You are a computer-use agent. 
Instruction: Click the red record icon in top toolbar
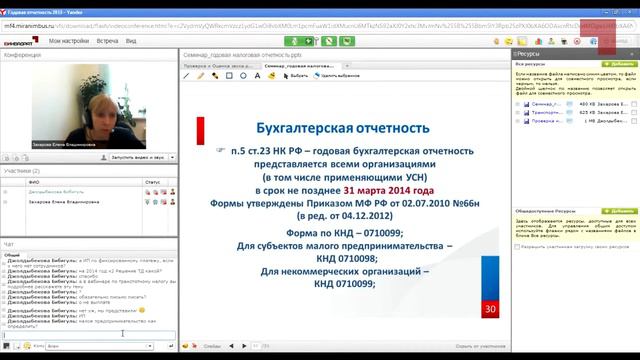click(577, 41)
